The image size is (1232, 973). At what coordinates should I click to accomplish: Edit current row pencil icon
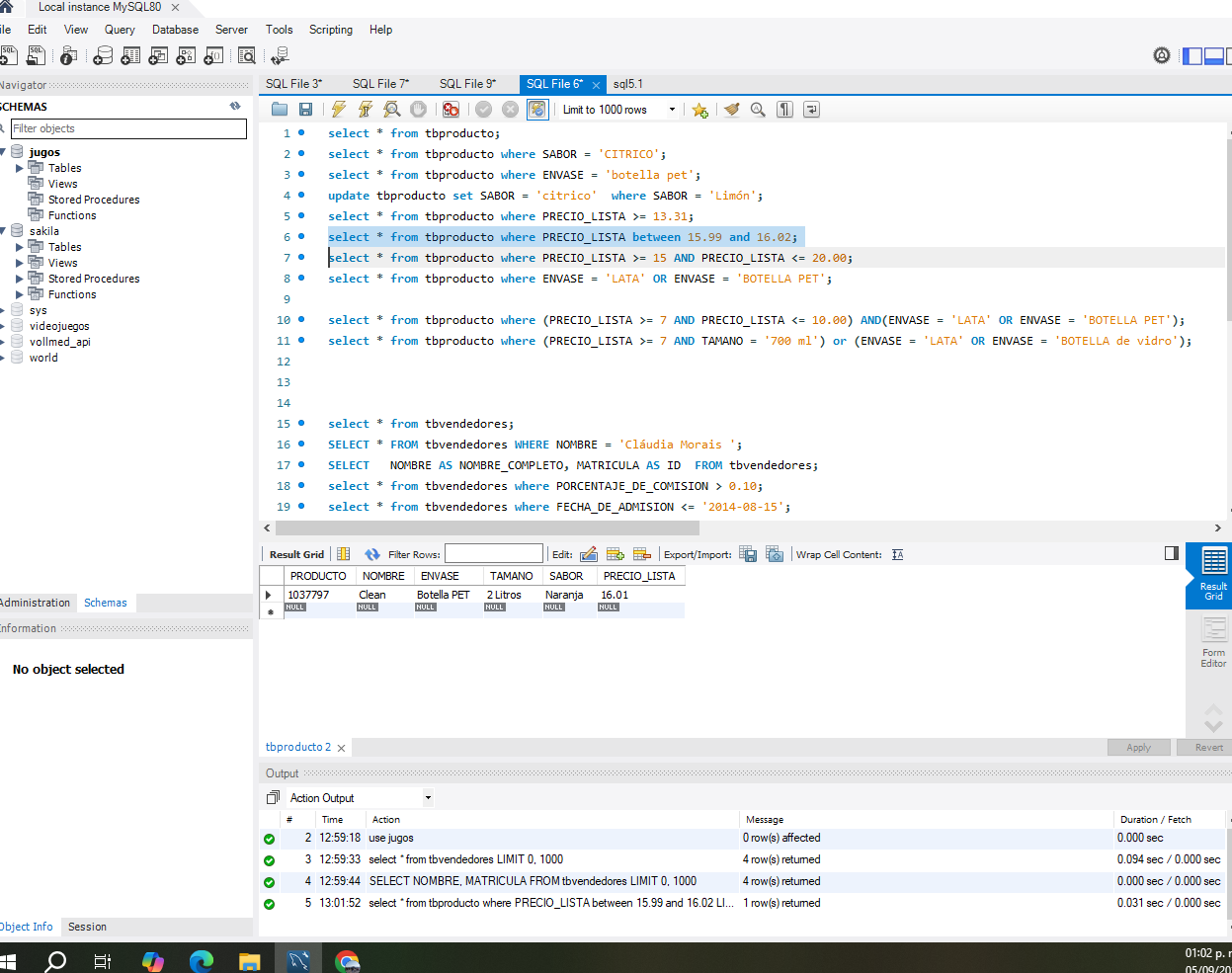589,554
